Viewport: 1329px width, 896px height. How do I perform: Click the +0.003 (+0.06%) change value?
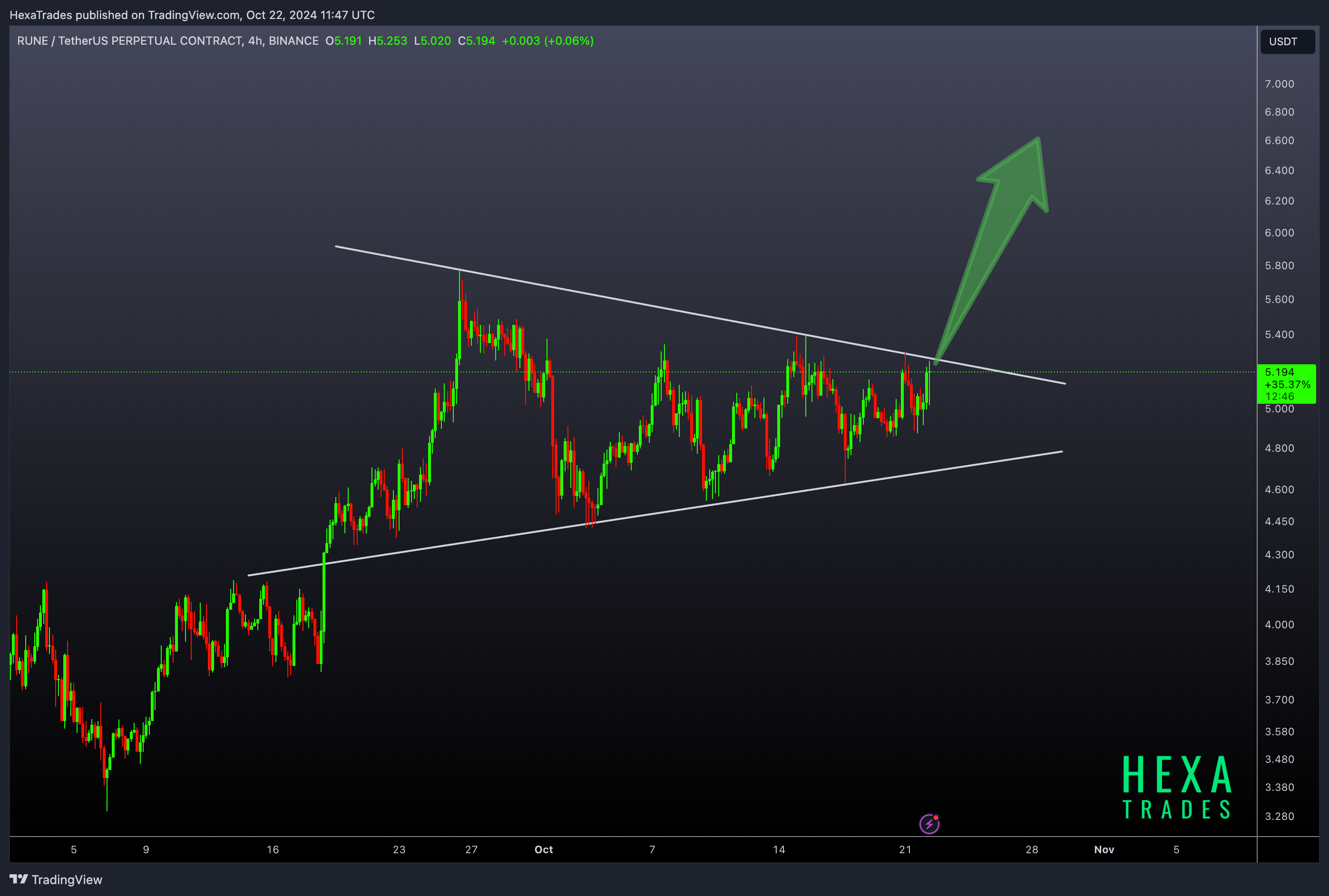click(x=547, y=40)
